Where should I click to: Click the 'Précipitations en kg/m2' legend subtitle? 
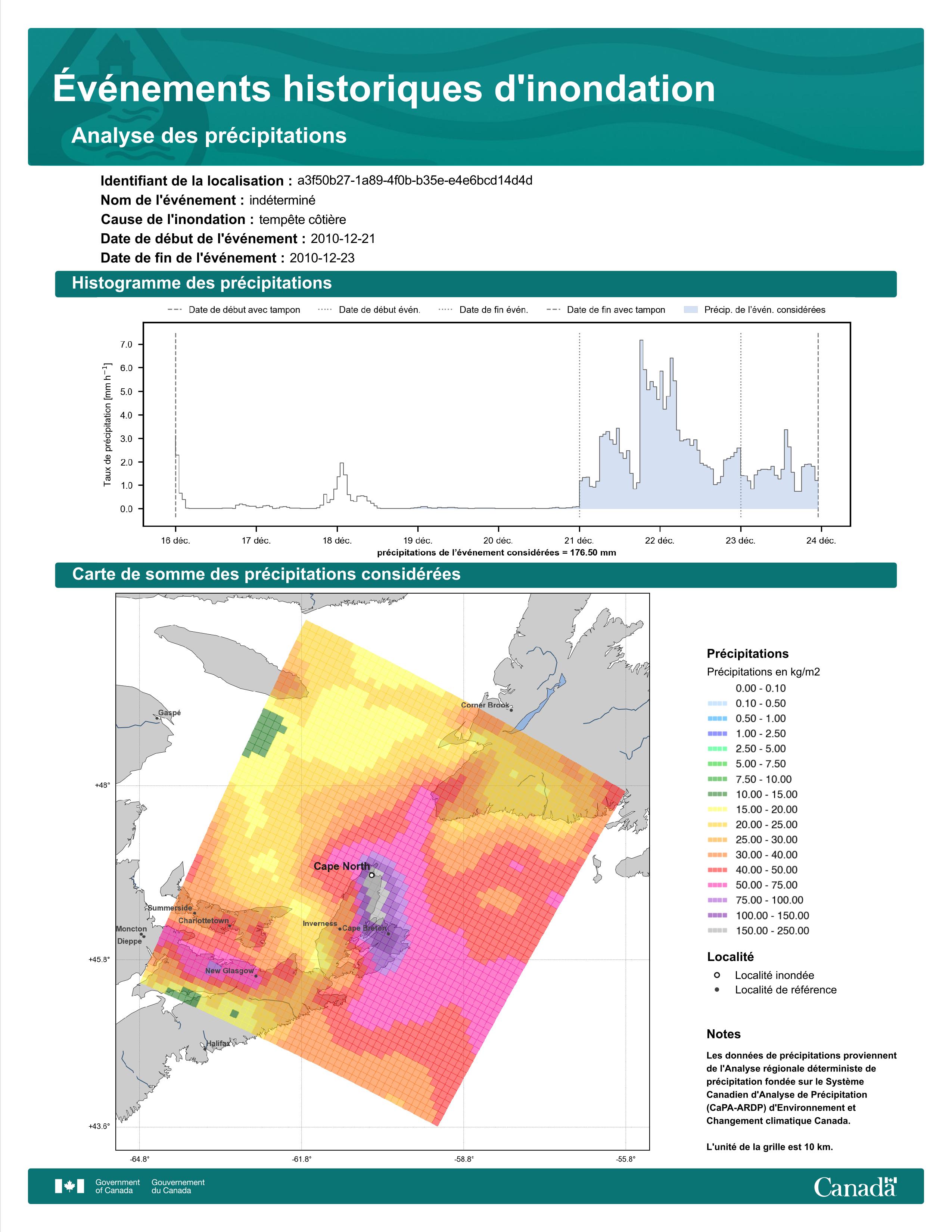click(x=763, y=672)
